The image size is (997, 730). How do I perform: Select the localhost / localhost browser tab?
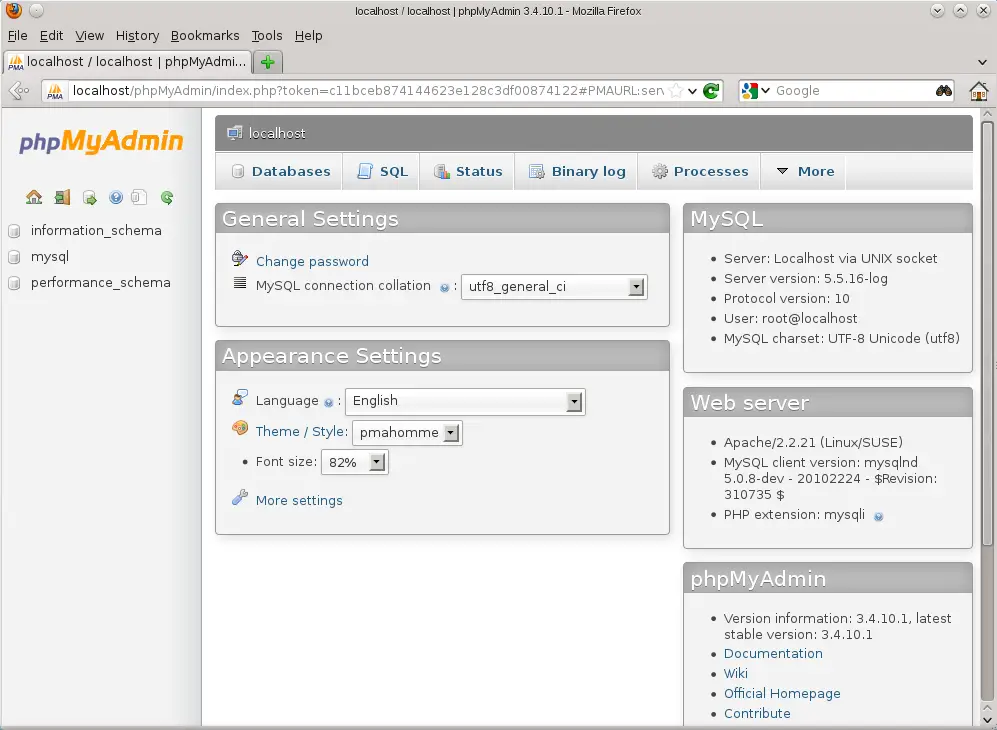click(x=127, y=62)
